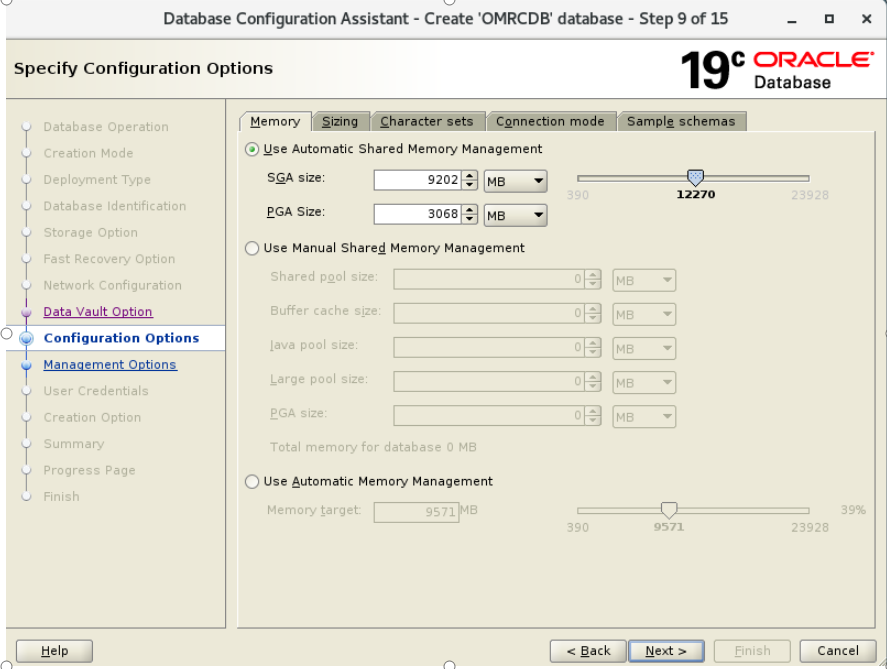Screen dimensions: 887x669
Task: Open the Help dialog
Action: [x=54, y=651]
